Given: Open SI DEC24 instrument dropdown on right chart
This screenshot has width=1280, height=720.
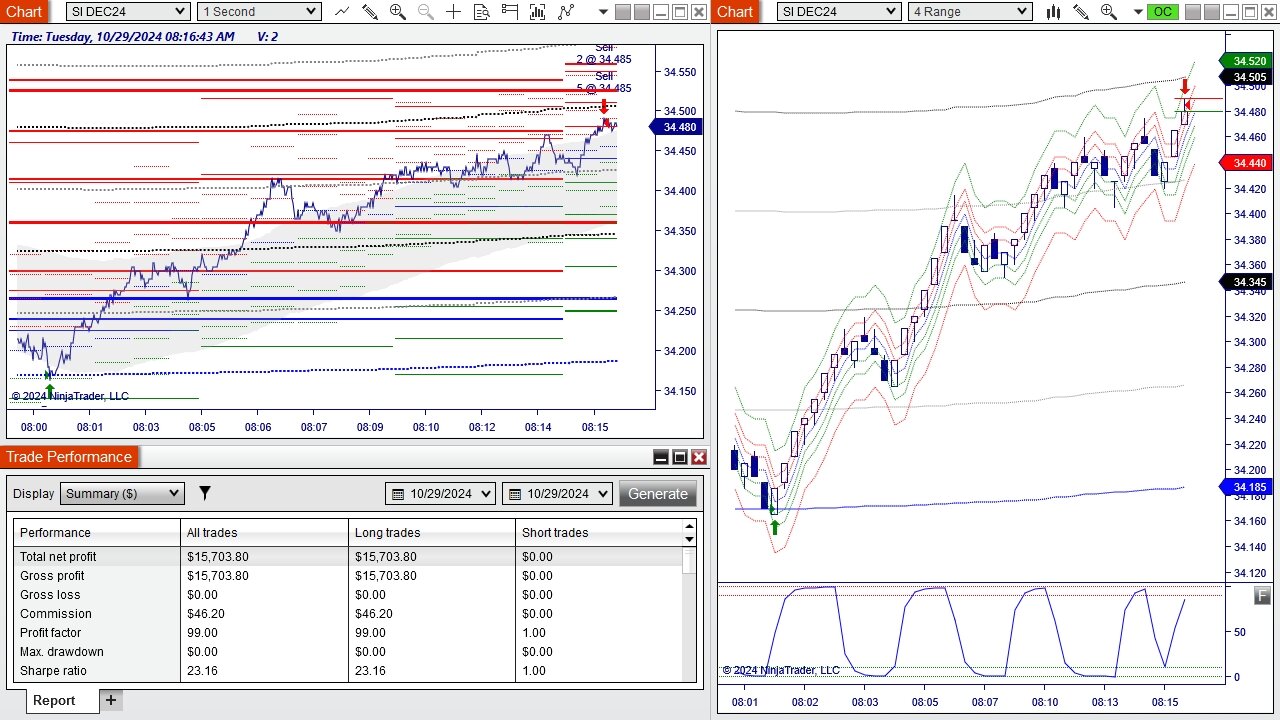Looking at the screenshot, I should point(839,12).
